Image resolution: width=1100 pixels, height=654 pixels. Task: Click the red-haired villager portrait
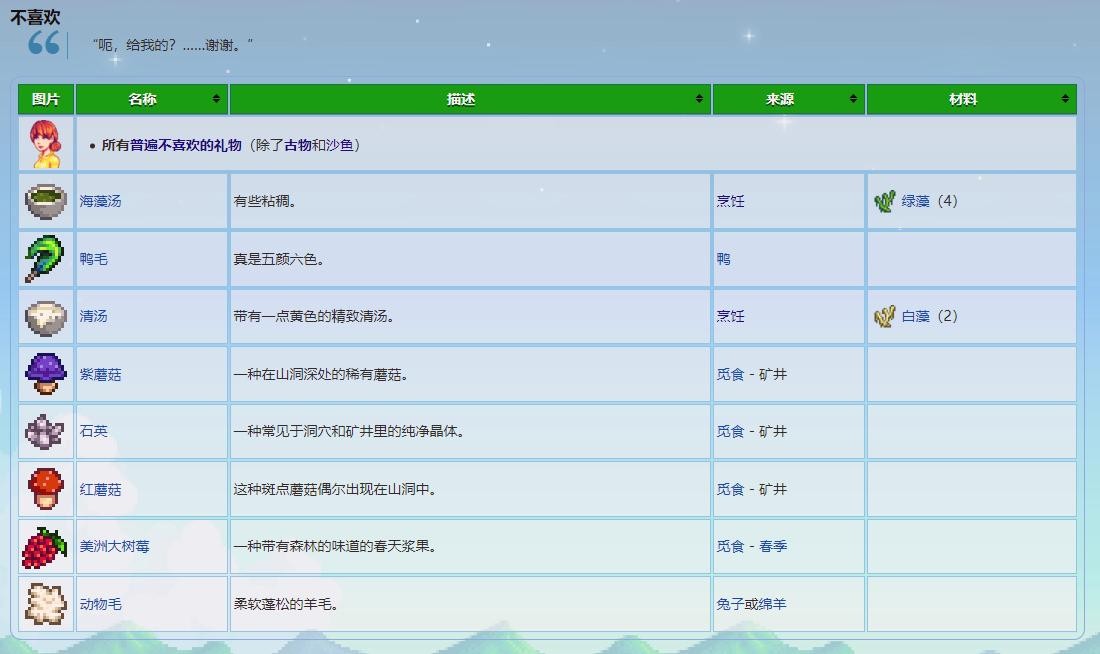coord(45,144)
